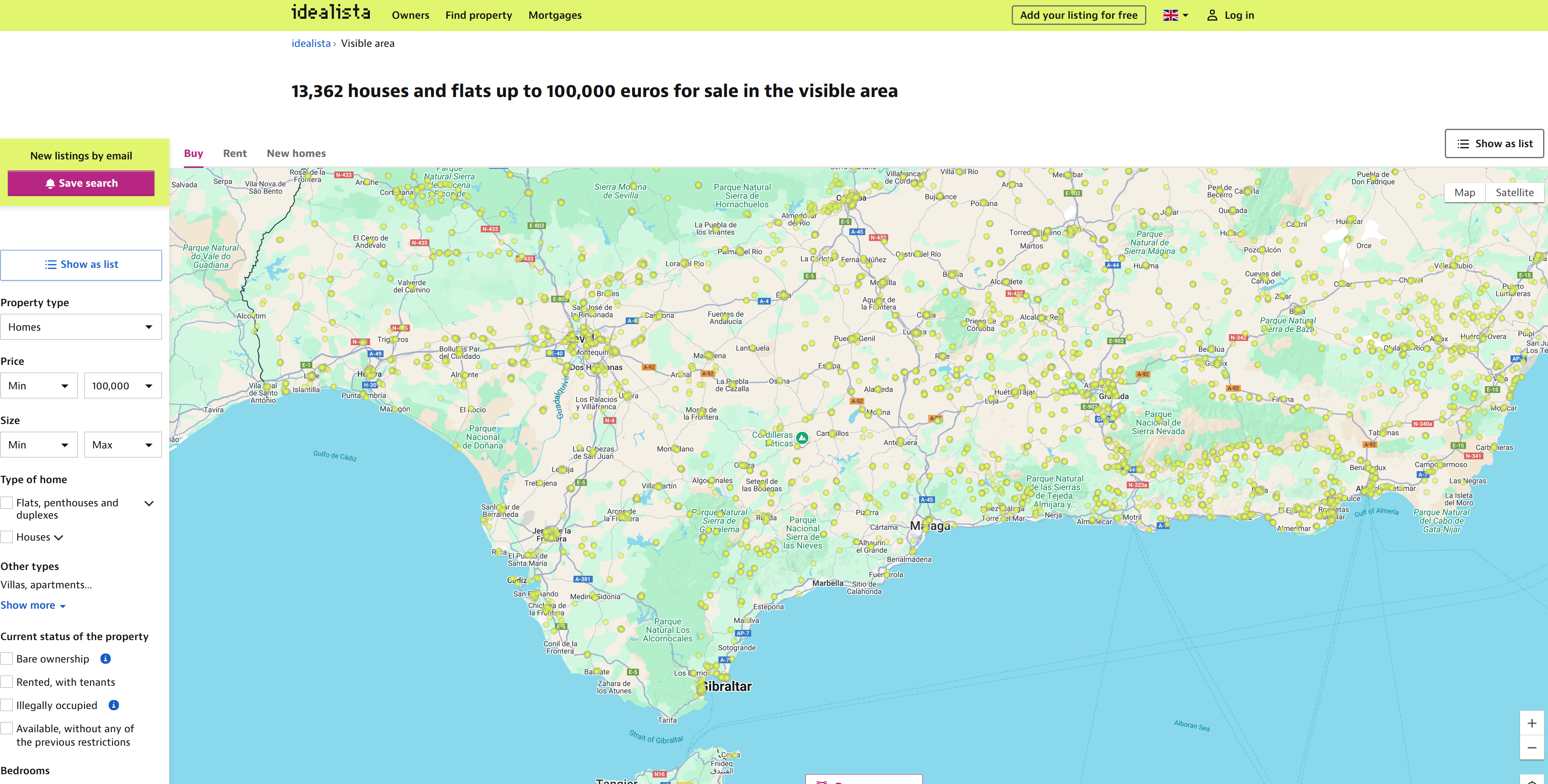Open the Mortgages menu item
Screen dimensions: 1548x784
(555, 15)
